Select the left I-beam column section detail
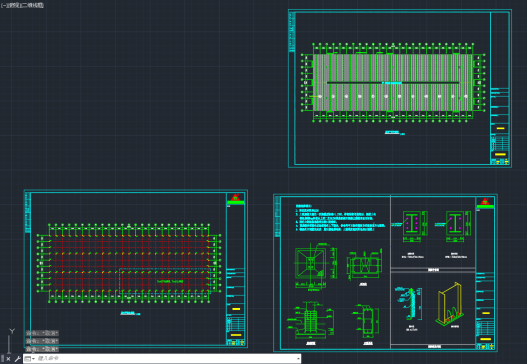 tap(412, 223)
